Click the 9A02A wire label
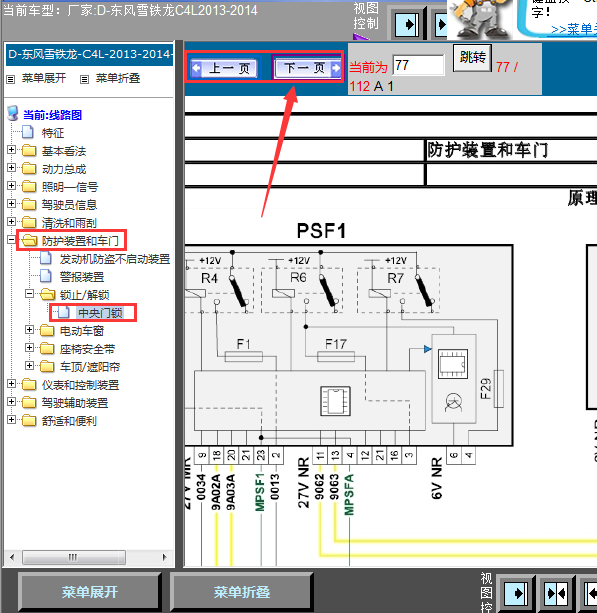This screenshot has width=597, height=613. click(x=216, y=492)
